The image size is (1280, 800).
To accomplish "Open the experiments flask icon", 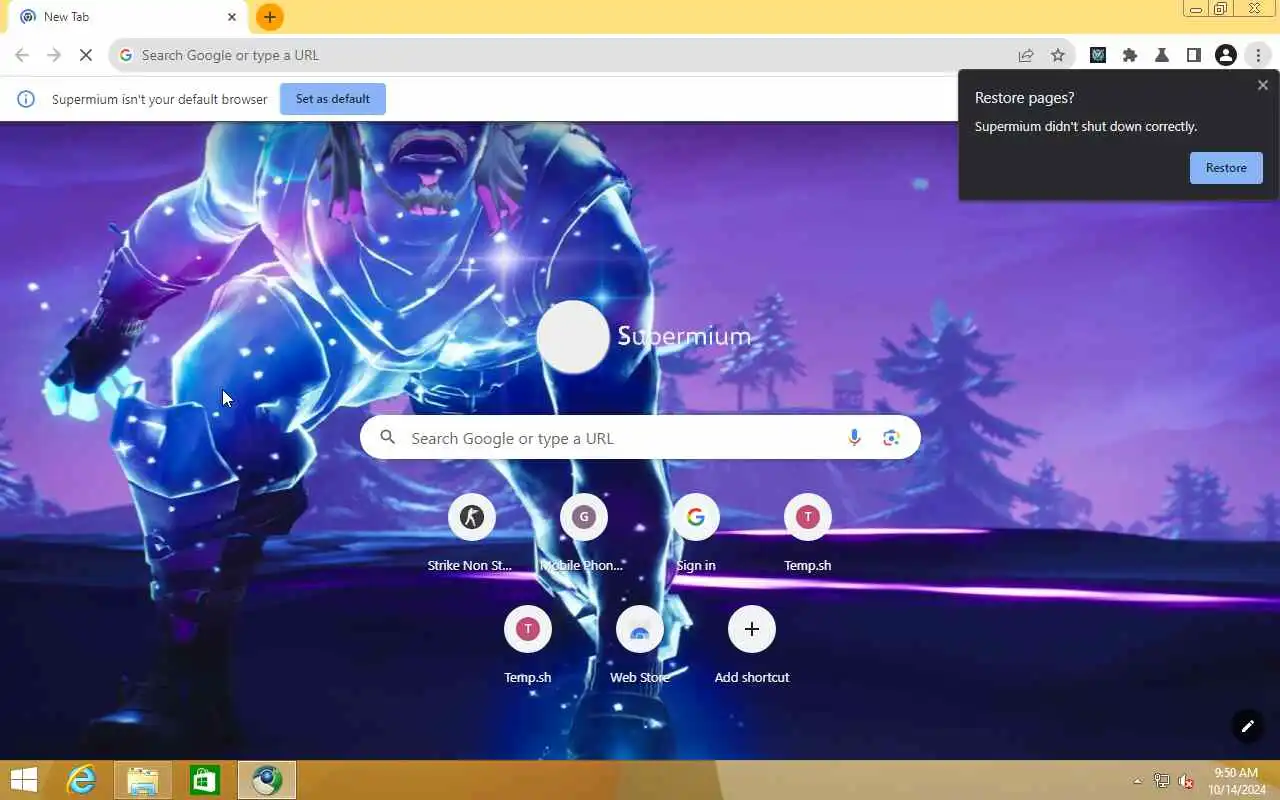I will 1162,55.
